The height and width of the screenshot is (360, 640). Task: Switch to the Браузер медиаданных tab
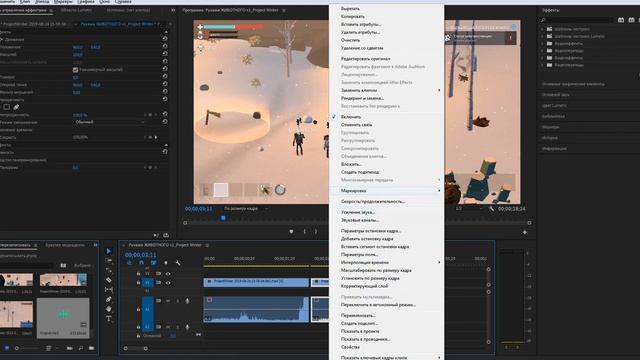(65, 245)
